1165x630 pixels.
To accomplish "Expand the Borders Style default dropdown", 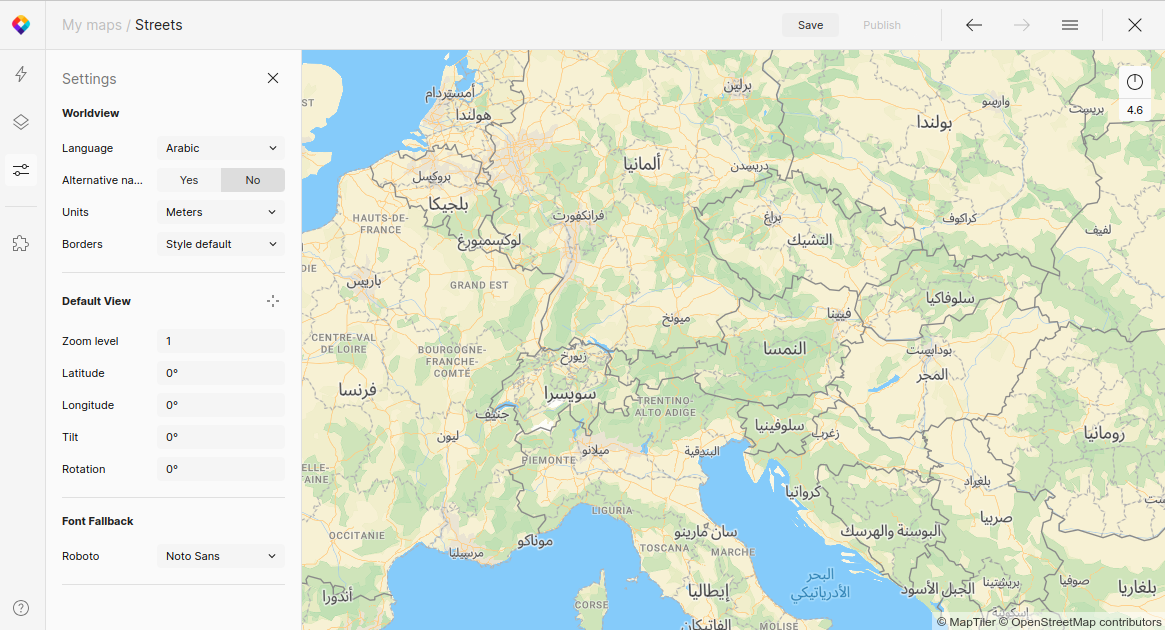I will (221, 244).
